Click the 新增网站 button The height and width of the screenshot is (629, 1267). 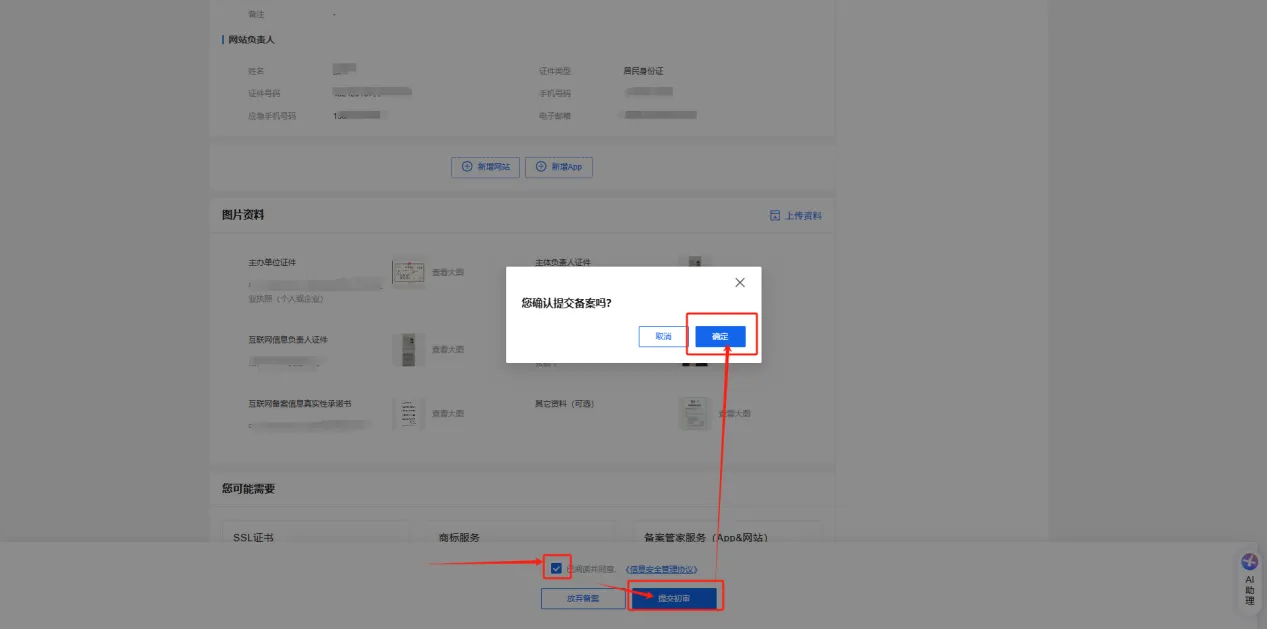(485, 167)
